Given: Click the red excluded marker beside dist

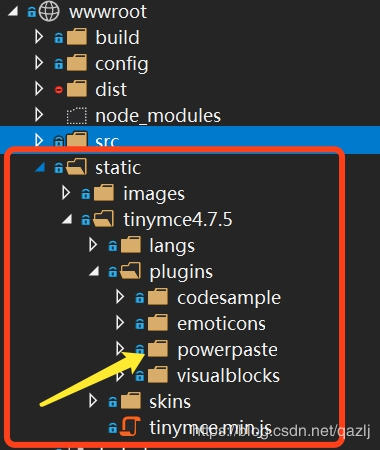Looking at the screenshot, I should tap(59, 90).
